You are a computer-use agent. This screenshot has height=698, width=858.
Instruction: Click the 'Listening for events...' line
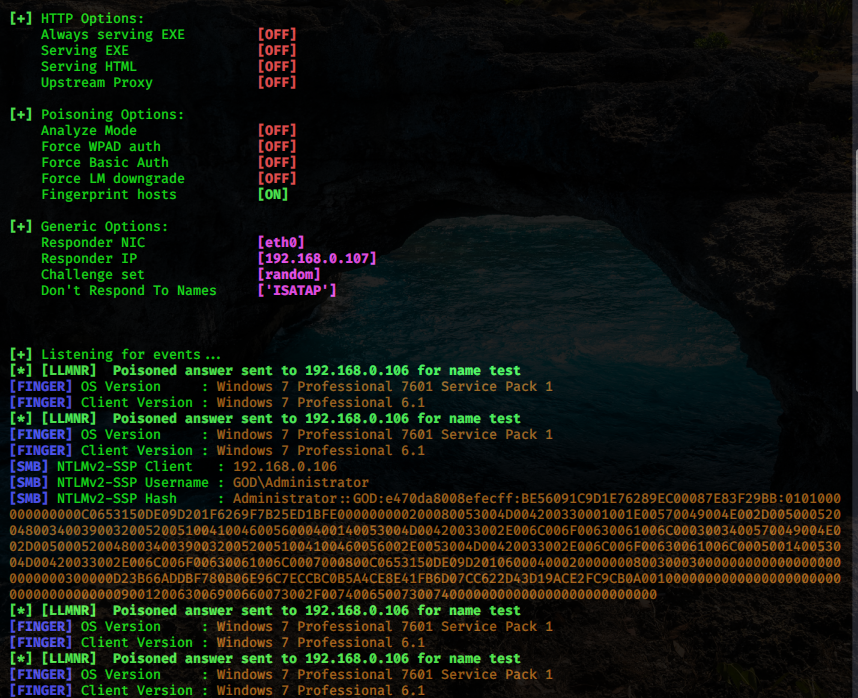115,354
